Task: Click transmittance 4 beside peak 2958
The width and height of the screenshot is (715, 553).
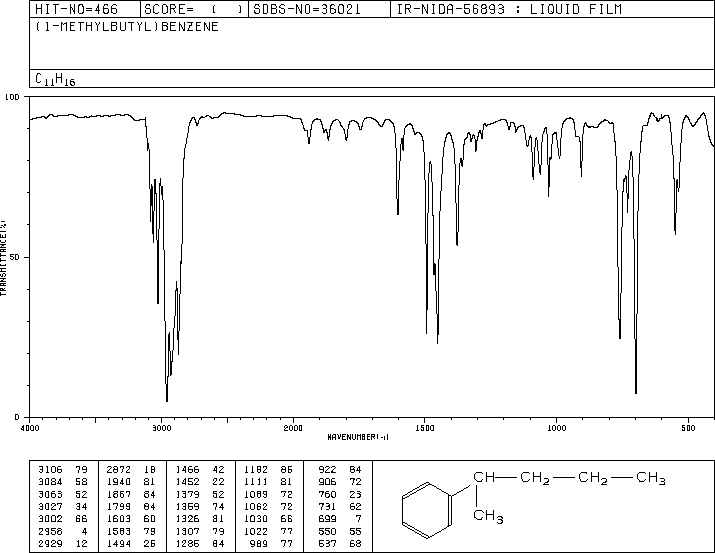Action: (84, 531)
